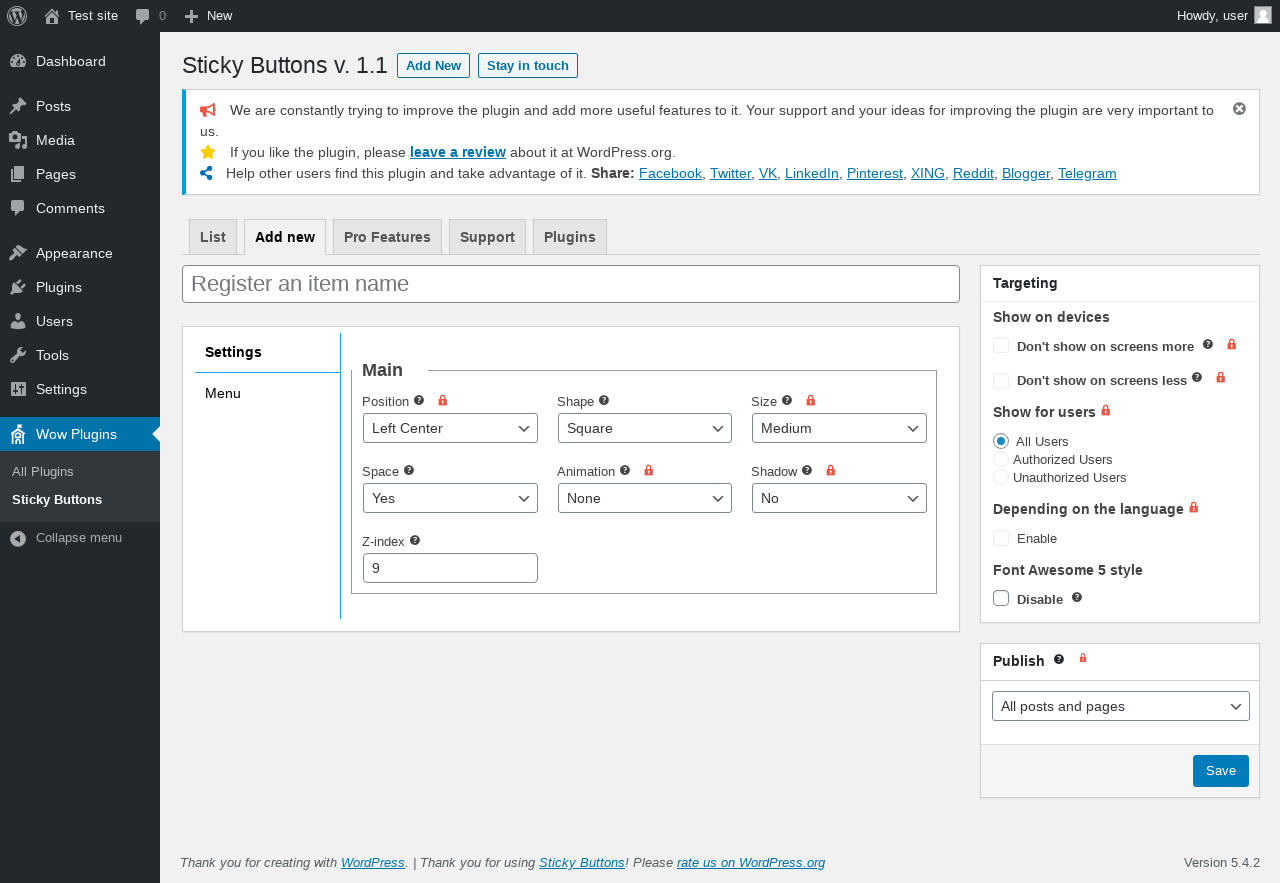Click the help icon next to Position
The image size is (1280, 883).
419,400
